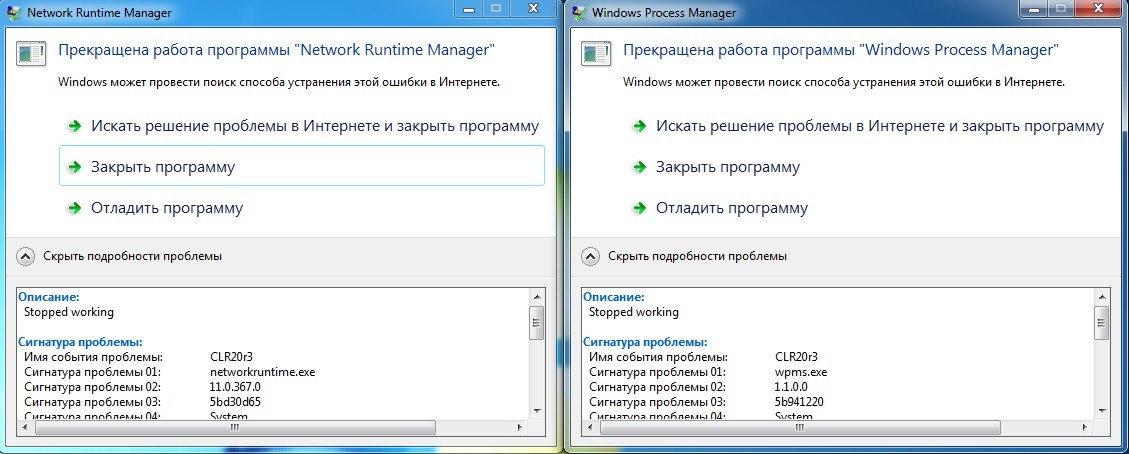1129x454 pixels.
Task: Click vertical scrollbar thumb in Windows Process Manager details
Action: (x=1101, y=322)
